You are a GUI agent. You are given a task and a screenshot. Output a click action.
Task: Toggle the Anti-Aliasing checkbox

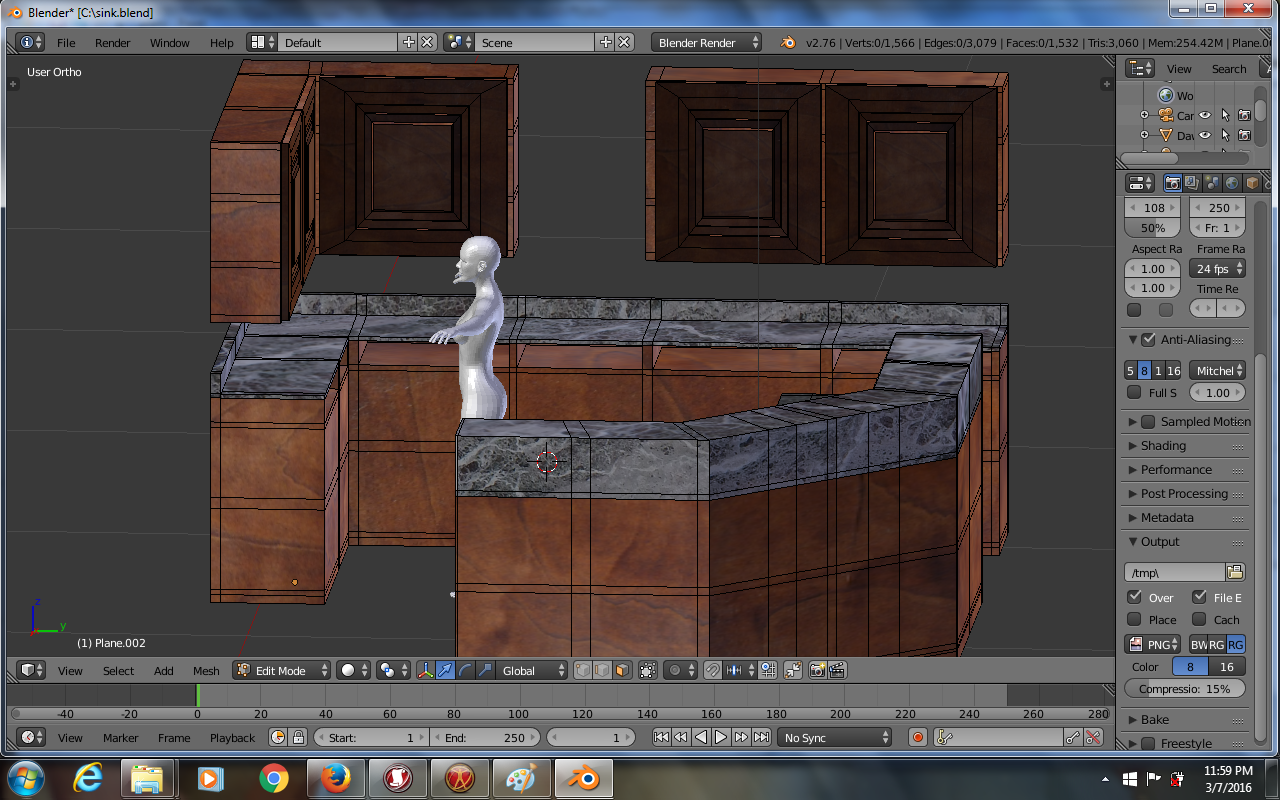click(1148, 340)
